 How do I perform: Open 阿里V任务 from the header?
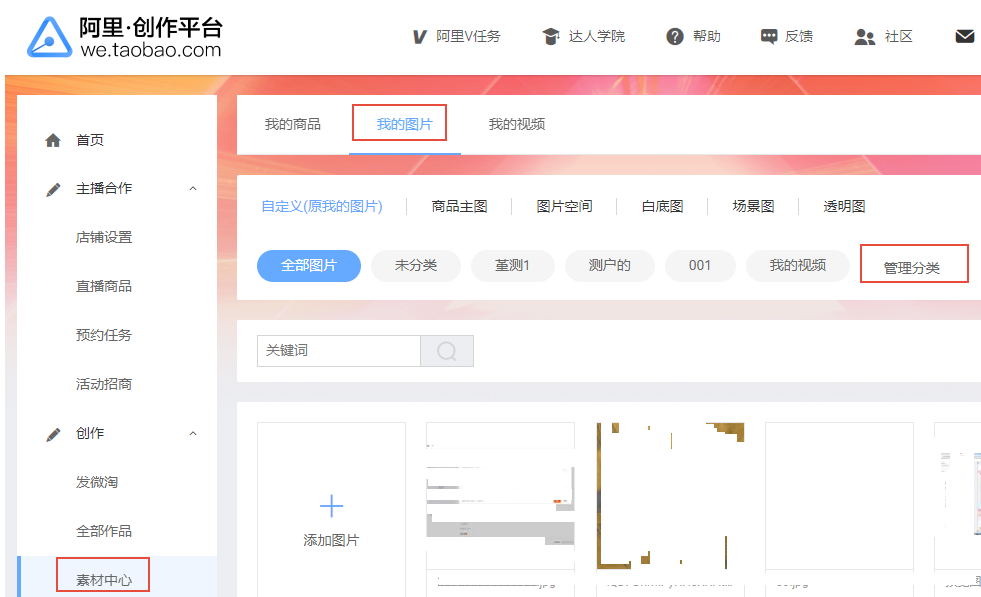468,36
